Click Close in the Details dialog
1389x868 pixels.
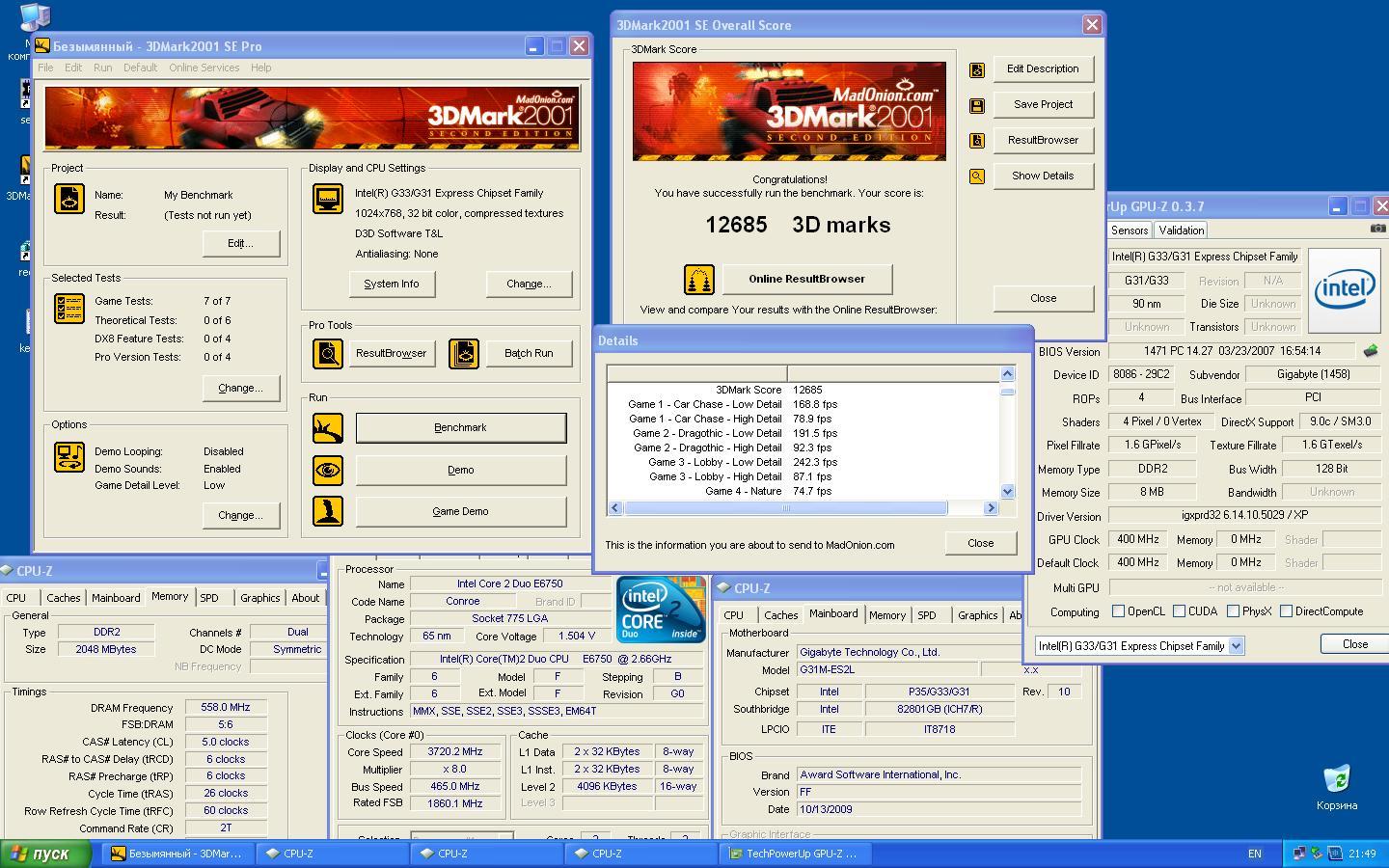pos(980,543)
